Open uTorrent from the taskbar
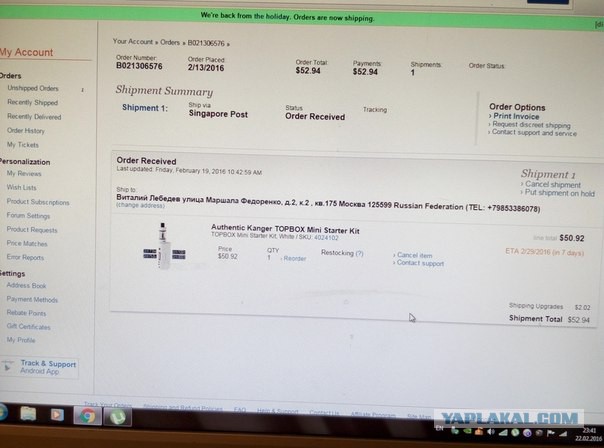This screenshot has height=448, width=604. (x=117, y=417)
